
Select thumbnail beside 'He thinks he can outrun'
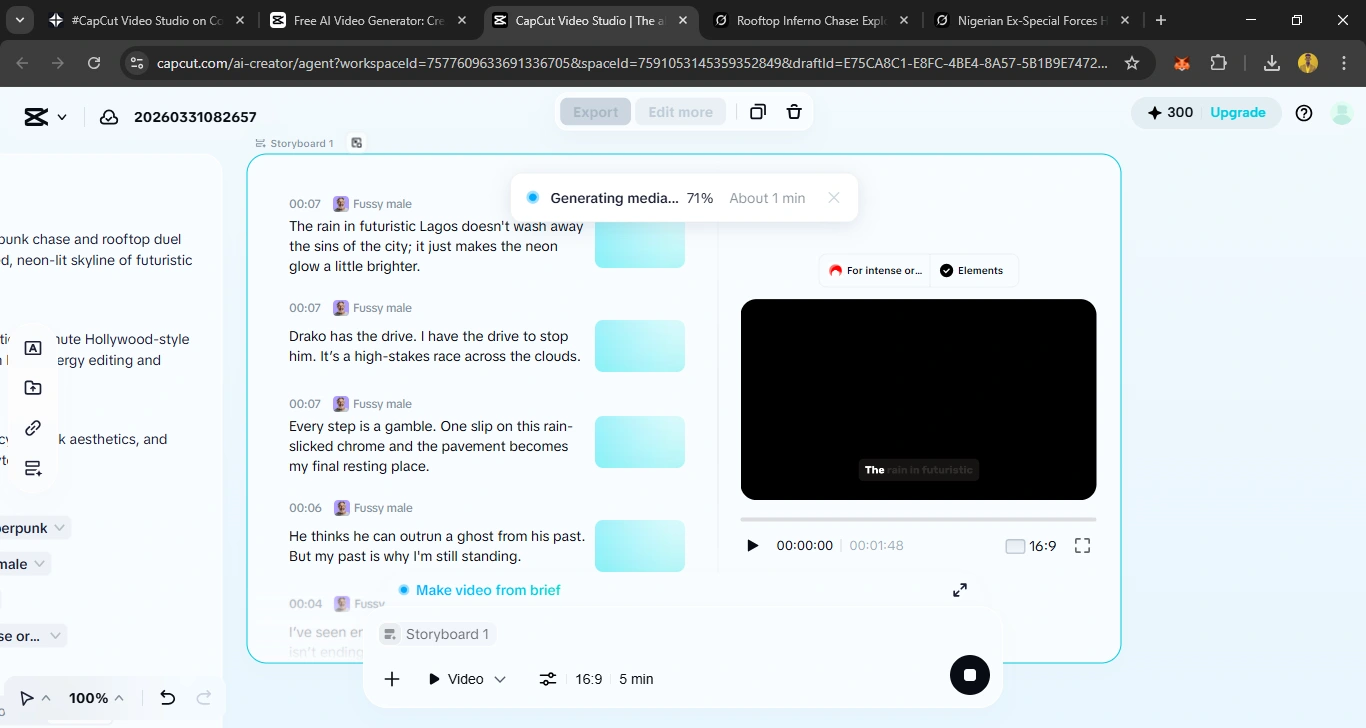(x=640, y=546)
